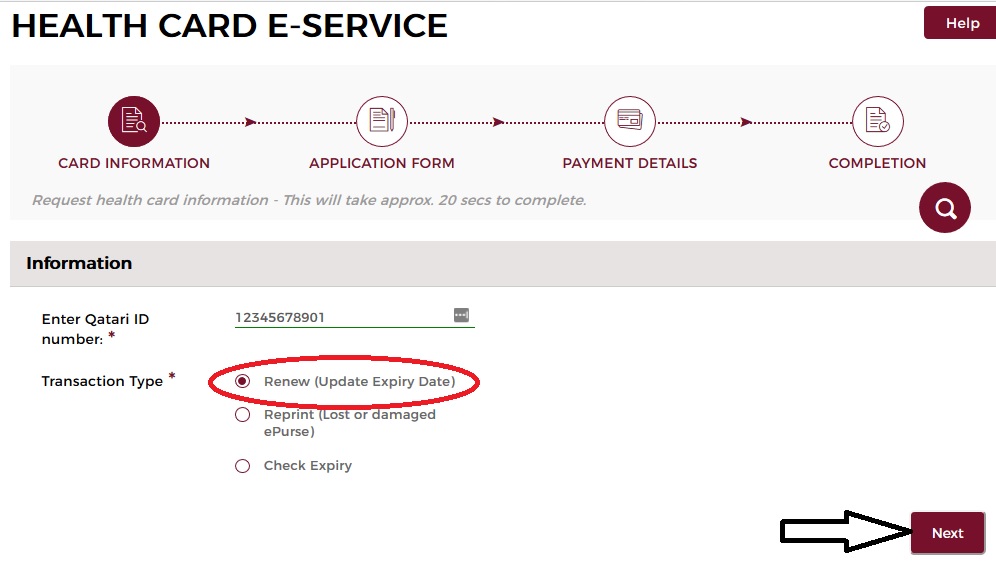Click the round magnifier search icon
996x562 pixels.
(x=945, y=208)
